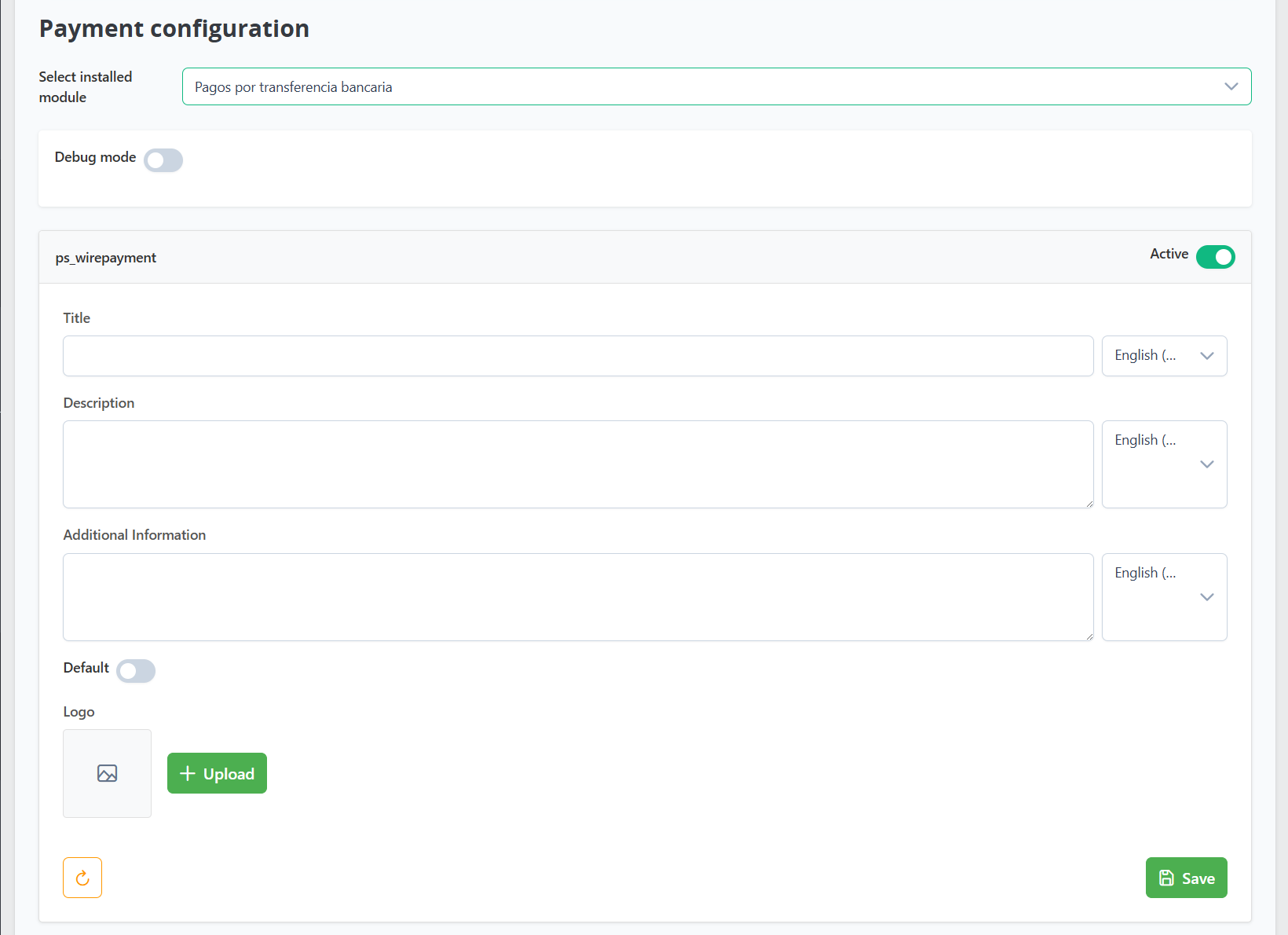Click the green Save button
Viewport: 1288px width, 935px height.
point(1186,878)
